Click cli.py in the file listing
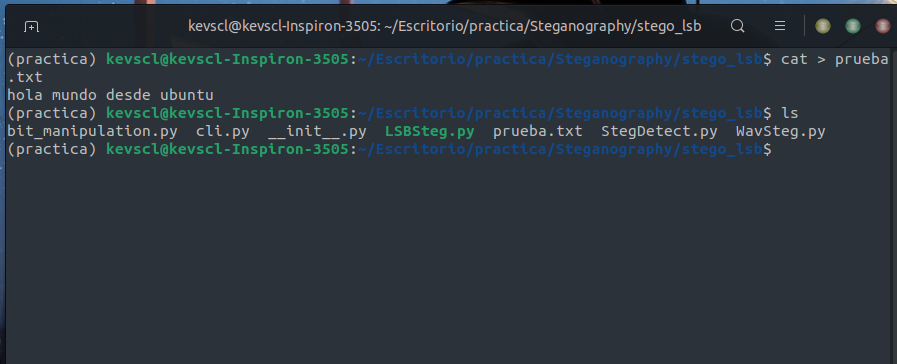 [x=223, y=132]
